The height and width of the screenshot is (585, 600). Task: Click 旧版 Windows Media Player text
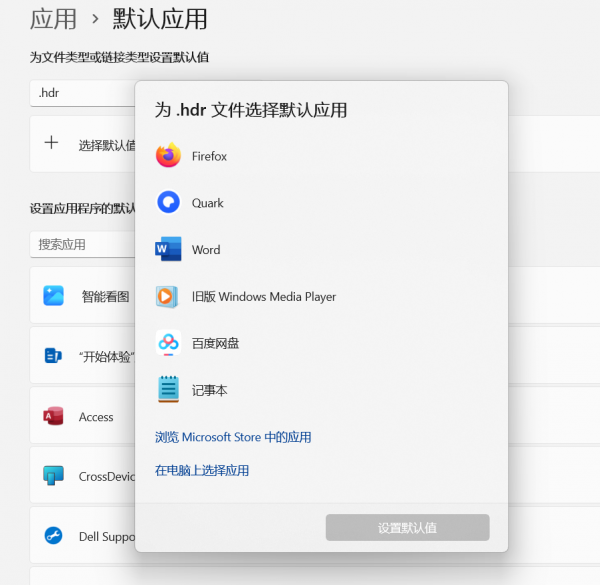264,297
